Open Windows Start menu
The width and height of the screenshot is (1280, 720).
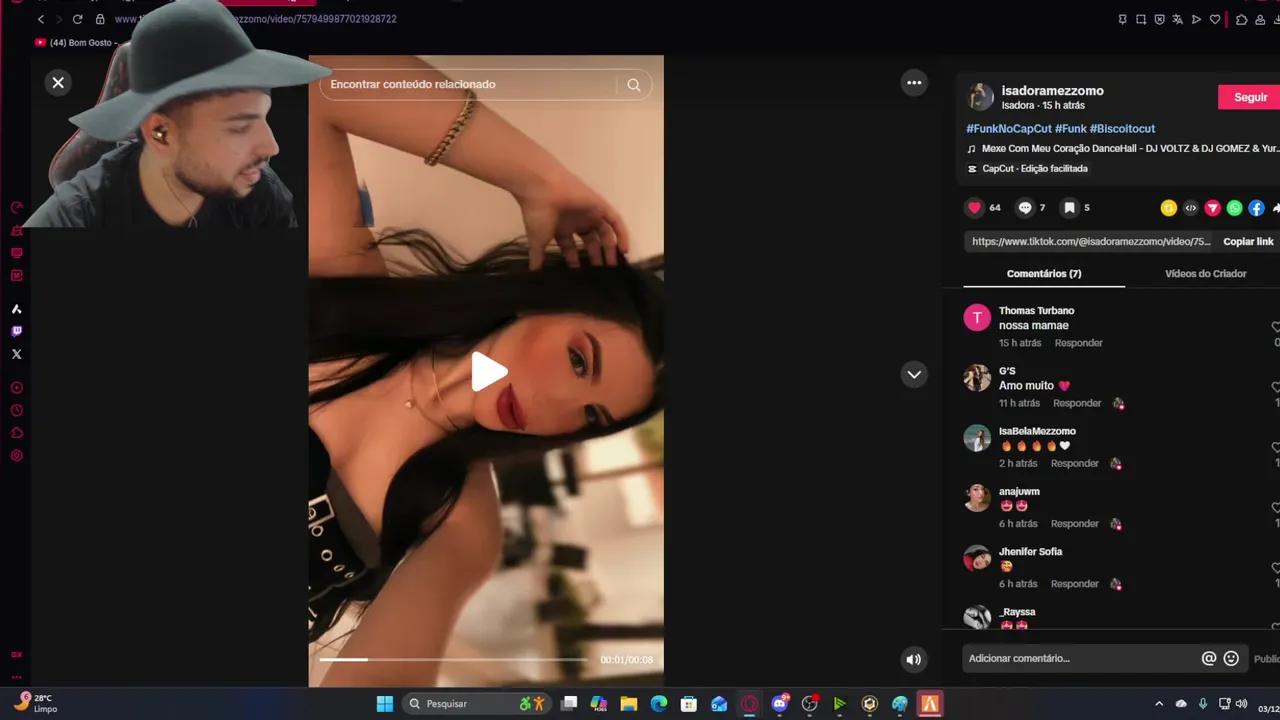tap(384, 704)
